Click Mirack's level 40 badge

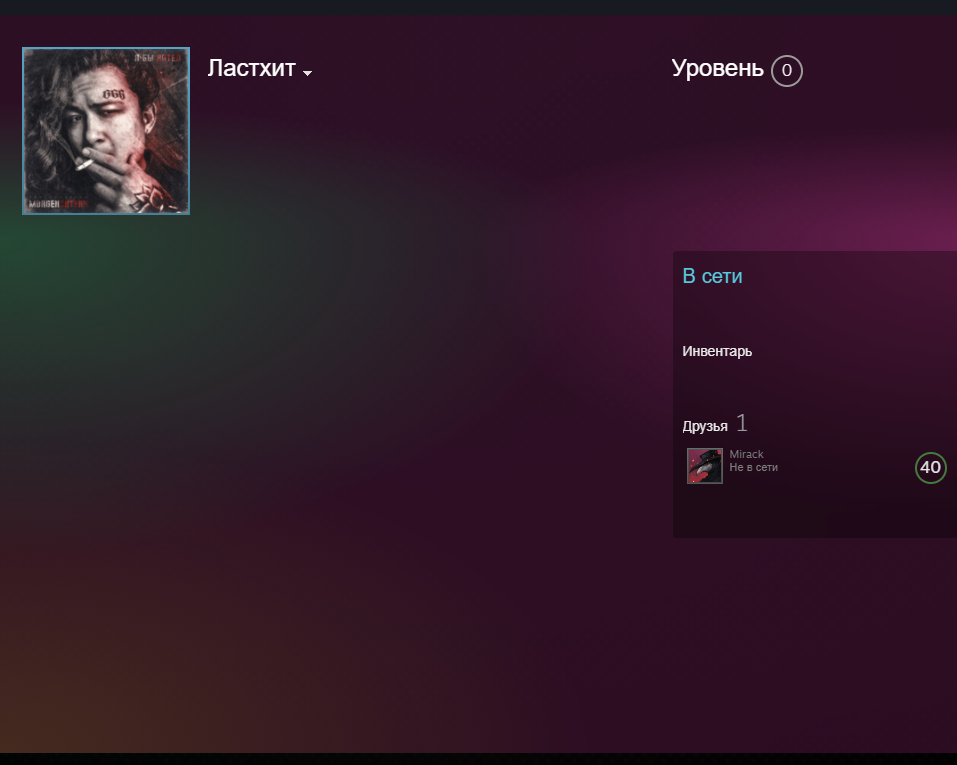click(931, 468)
